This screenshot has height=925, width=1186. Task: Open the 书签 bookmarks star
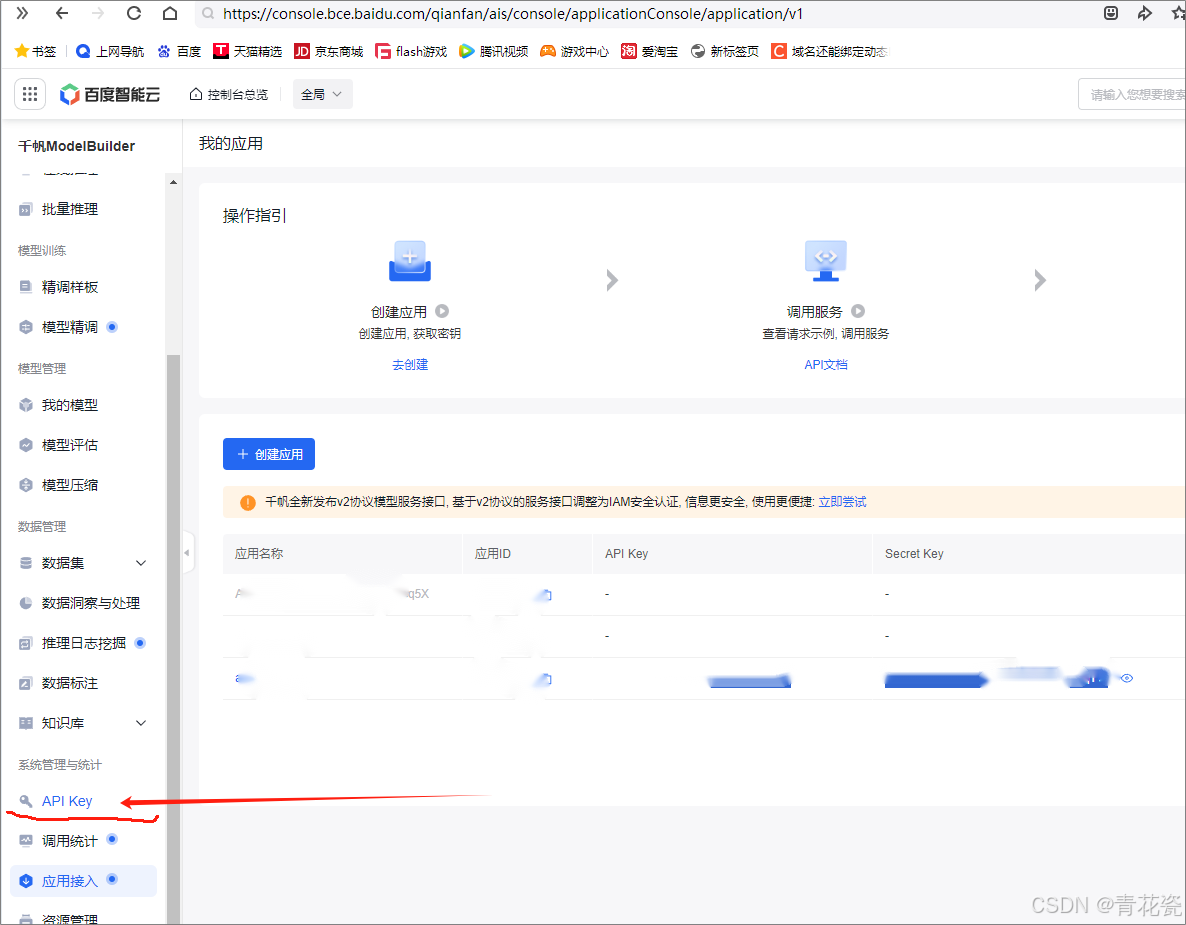point(36,51)
